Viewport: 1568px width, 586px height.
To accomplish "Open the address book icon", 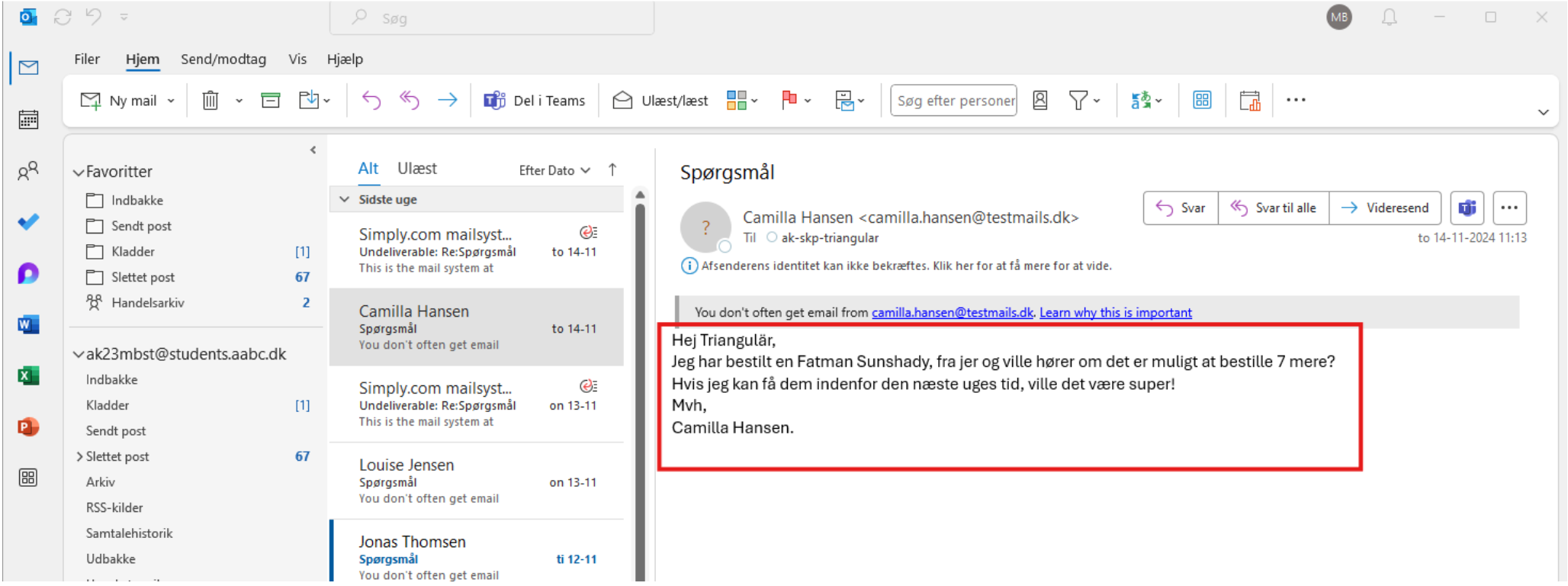I will (x=1039, y=101).
